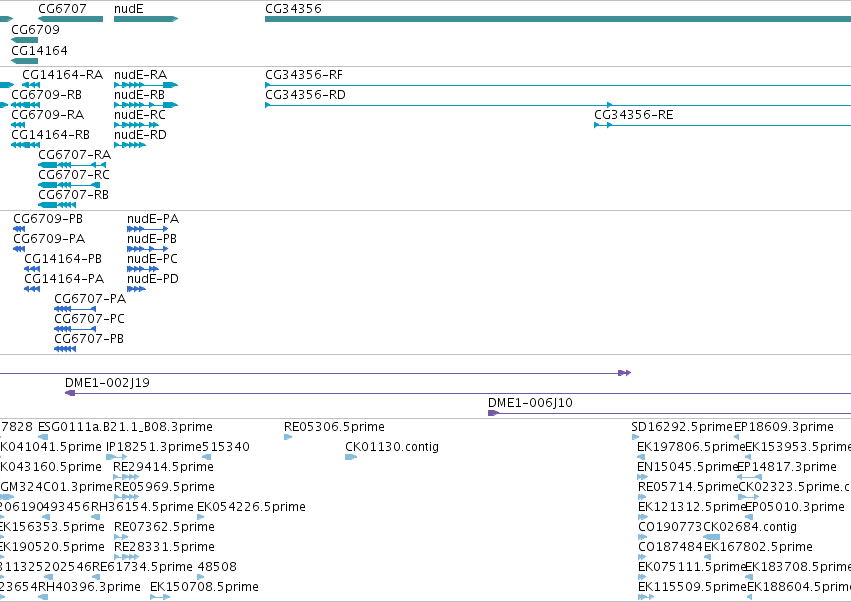Click the CG14164 gene label
Viewport: 851px width, 602px height.
pos(39,50)
